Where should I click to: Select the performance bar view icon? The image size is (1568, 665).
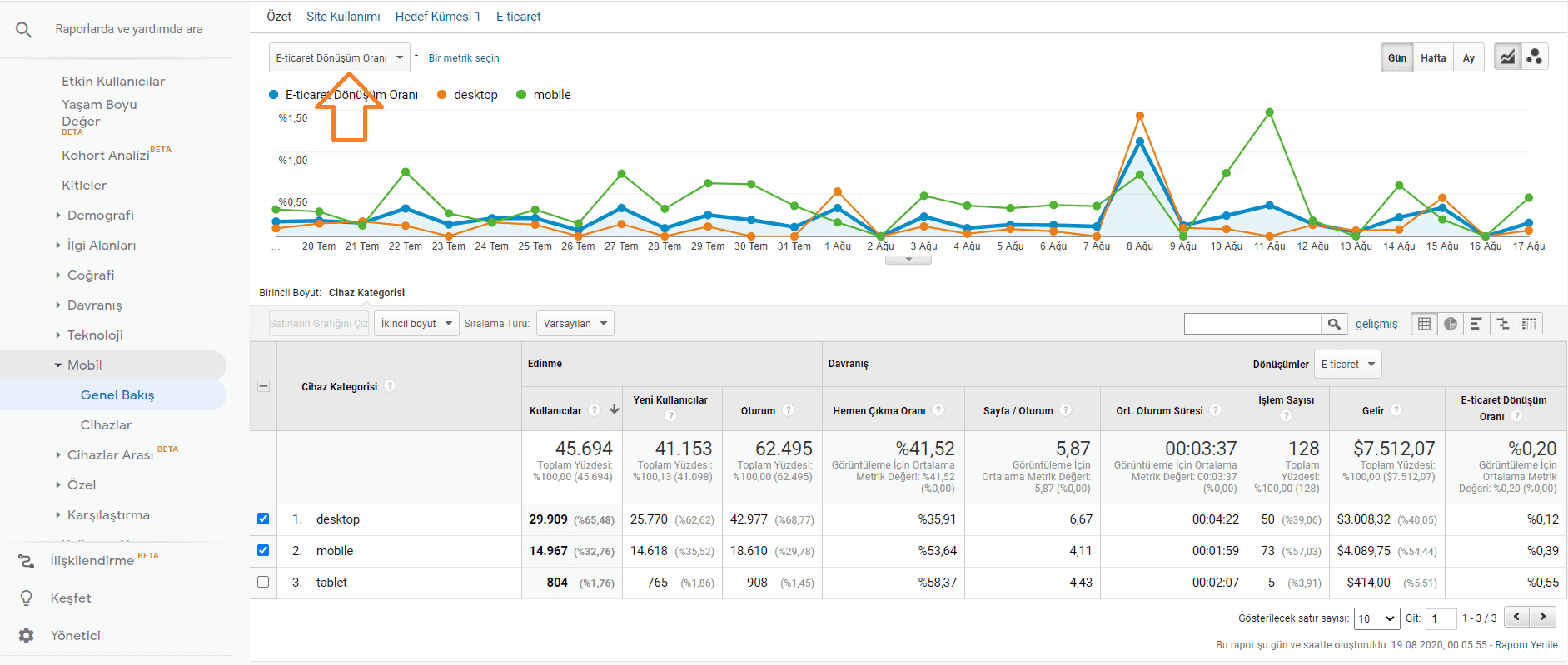coord(1476,324)
